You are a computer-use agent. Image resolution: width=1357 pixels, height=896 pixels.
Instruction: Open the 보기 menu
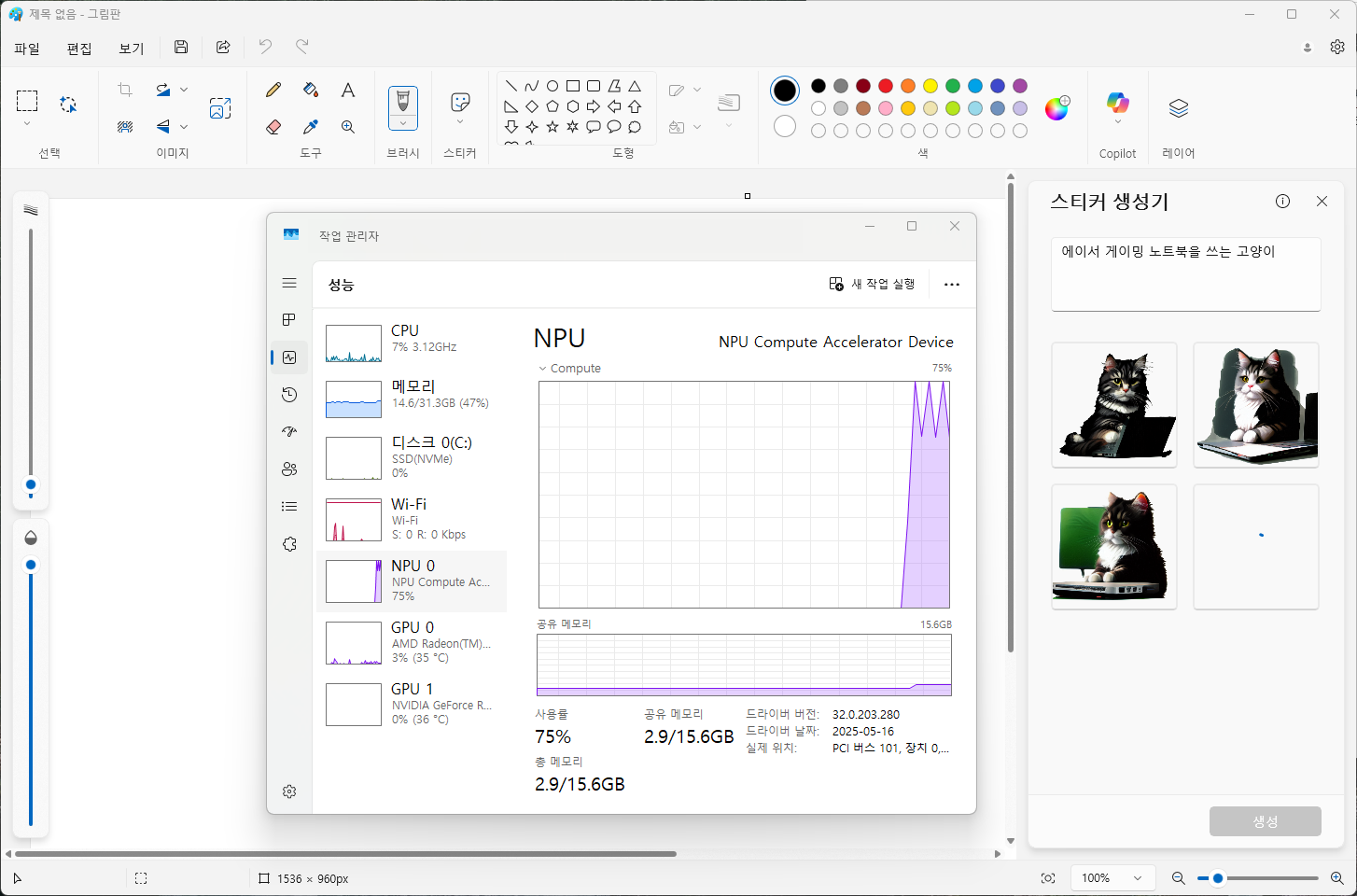coord(132,48)
